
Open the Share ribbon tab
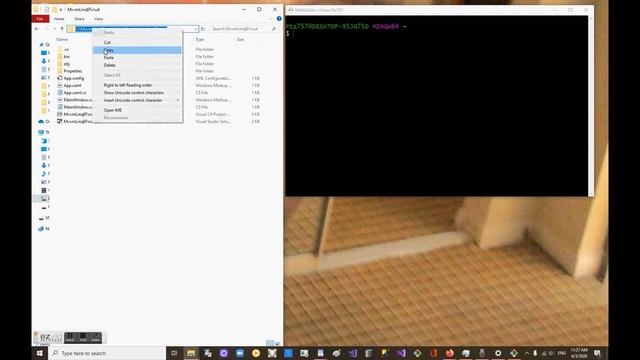(x=79, y=19)
